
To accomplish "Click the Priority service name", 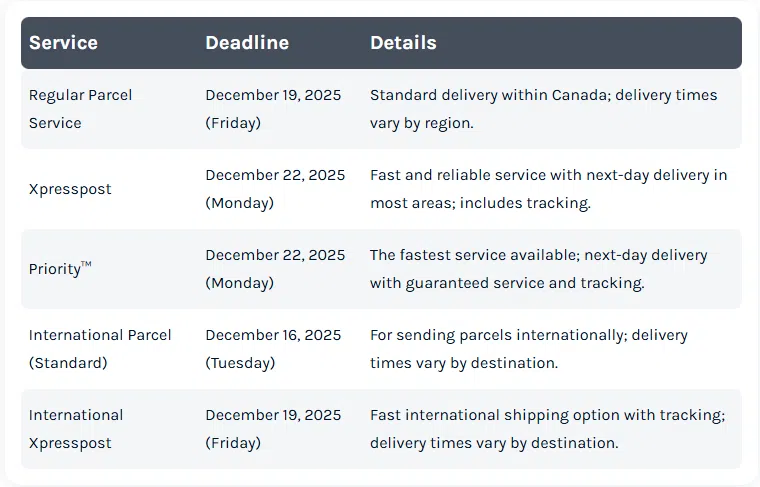I will [55, 270].
